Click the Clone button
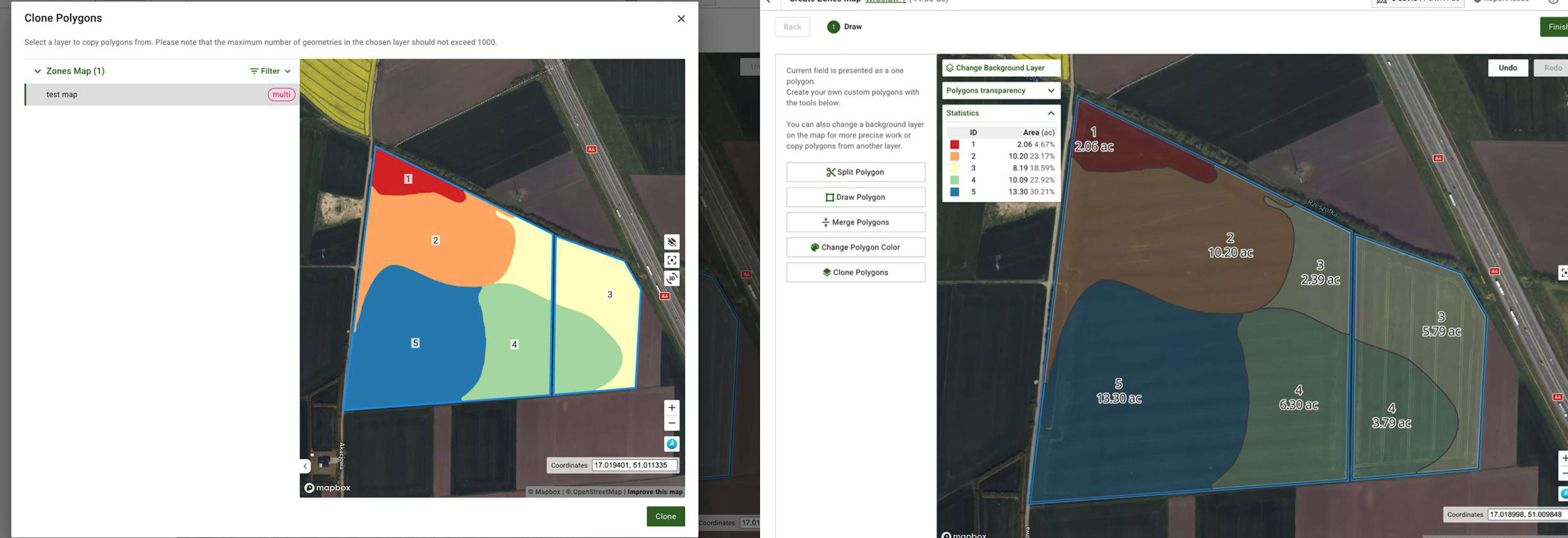Screen dimensions: 1568x538 665,516
